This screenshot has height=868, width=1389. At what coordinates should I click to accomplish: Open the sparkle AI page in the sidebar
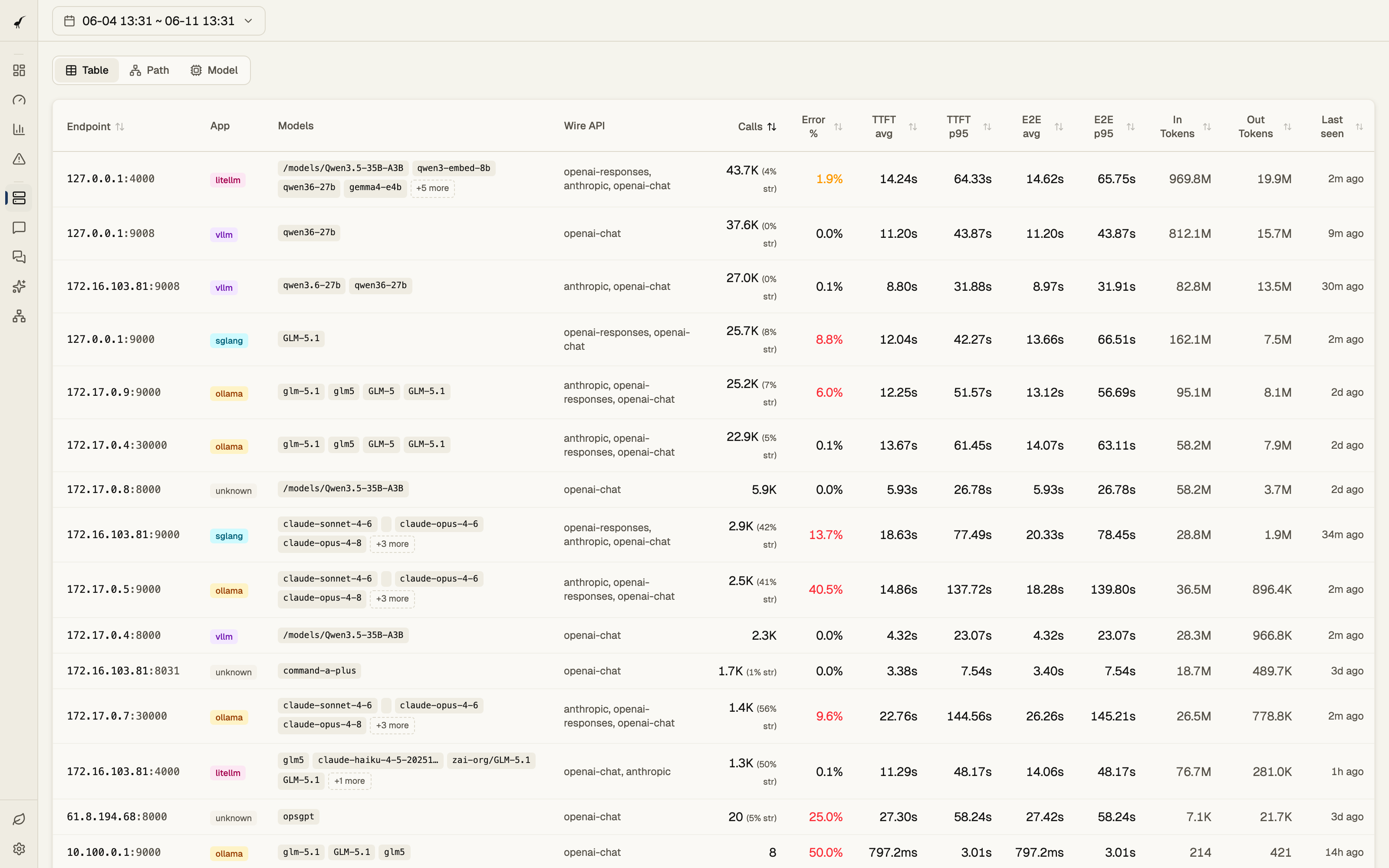(19, 286)
